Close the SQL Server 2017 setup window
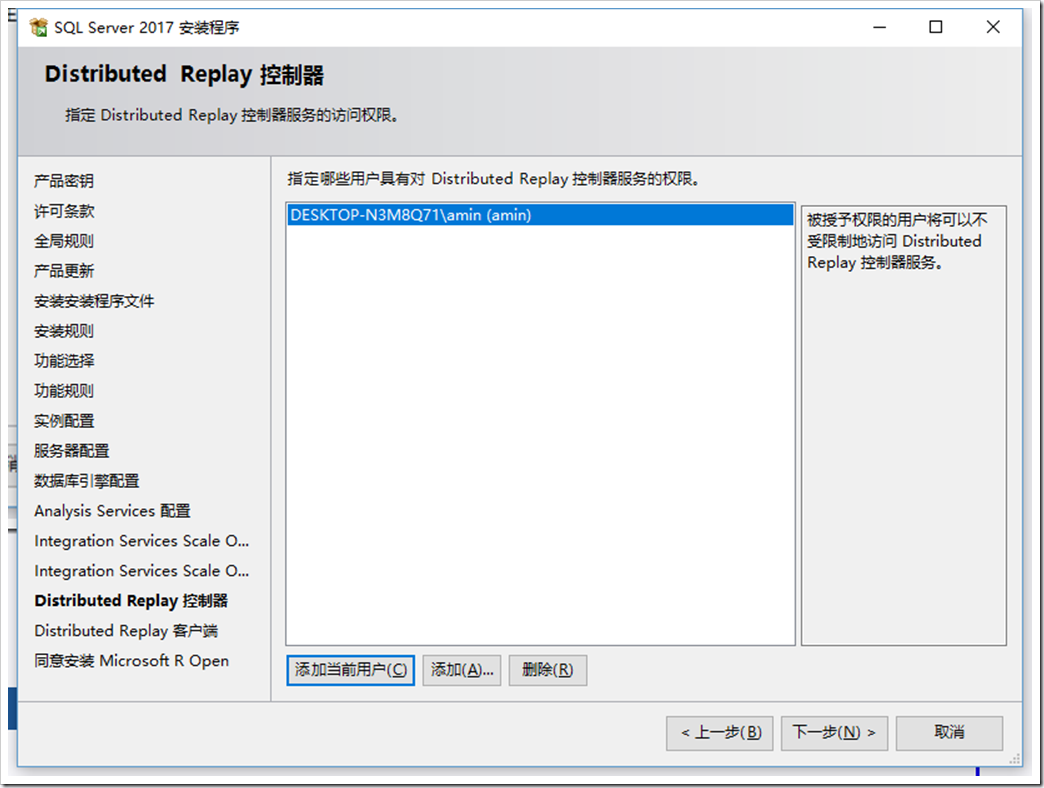Screen dimensions: 1044x788 tap(993, 27)
